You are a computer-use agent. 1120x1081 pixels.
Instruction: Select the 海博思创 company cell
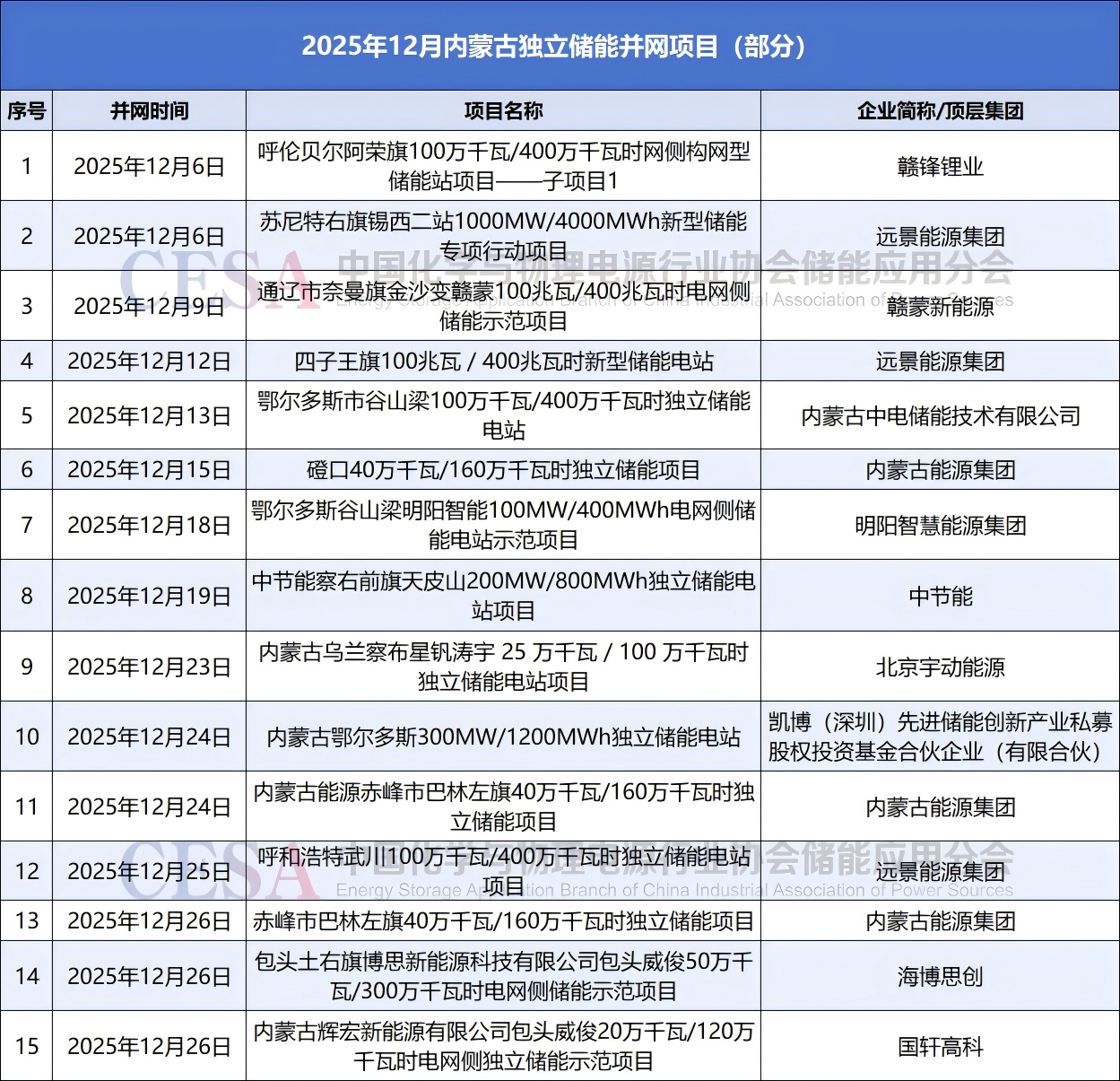[940, 977]
